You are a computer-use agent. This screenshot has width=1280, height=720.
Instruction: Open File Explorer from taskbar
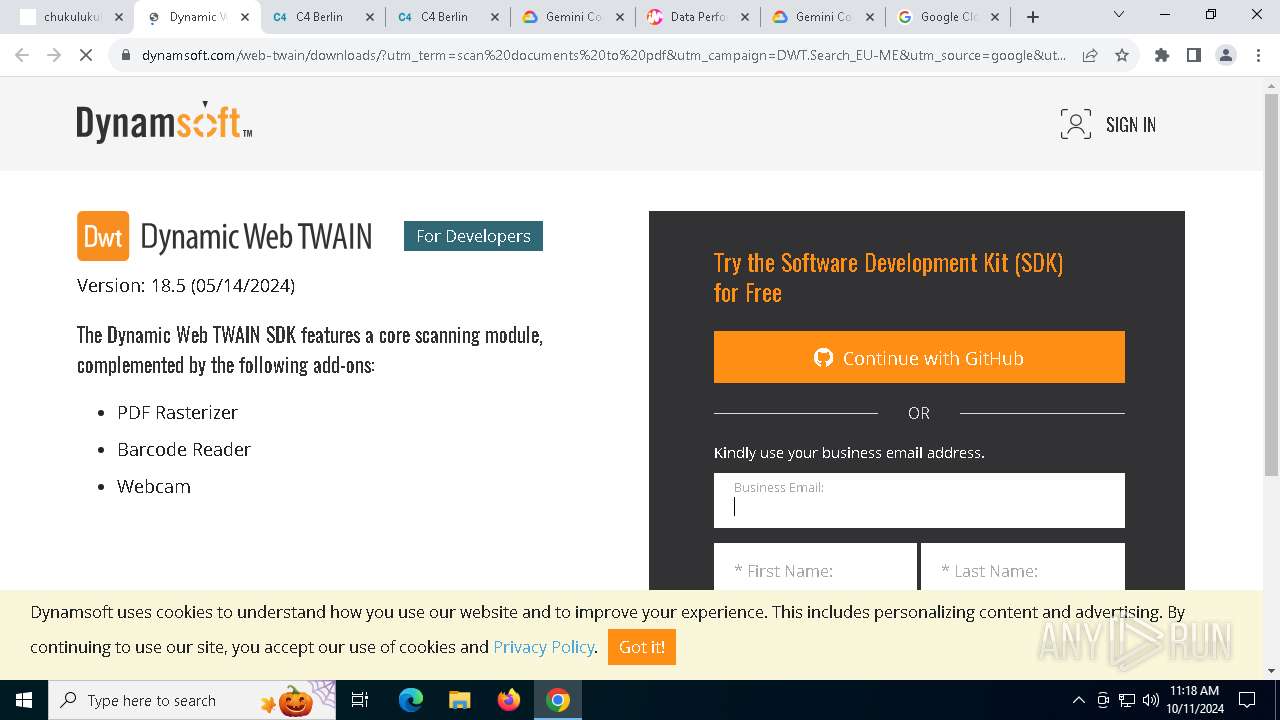tap(459, 700)
